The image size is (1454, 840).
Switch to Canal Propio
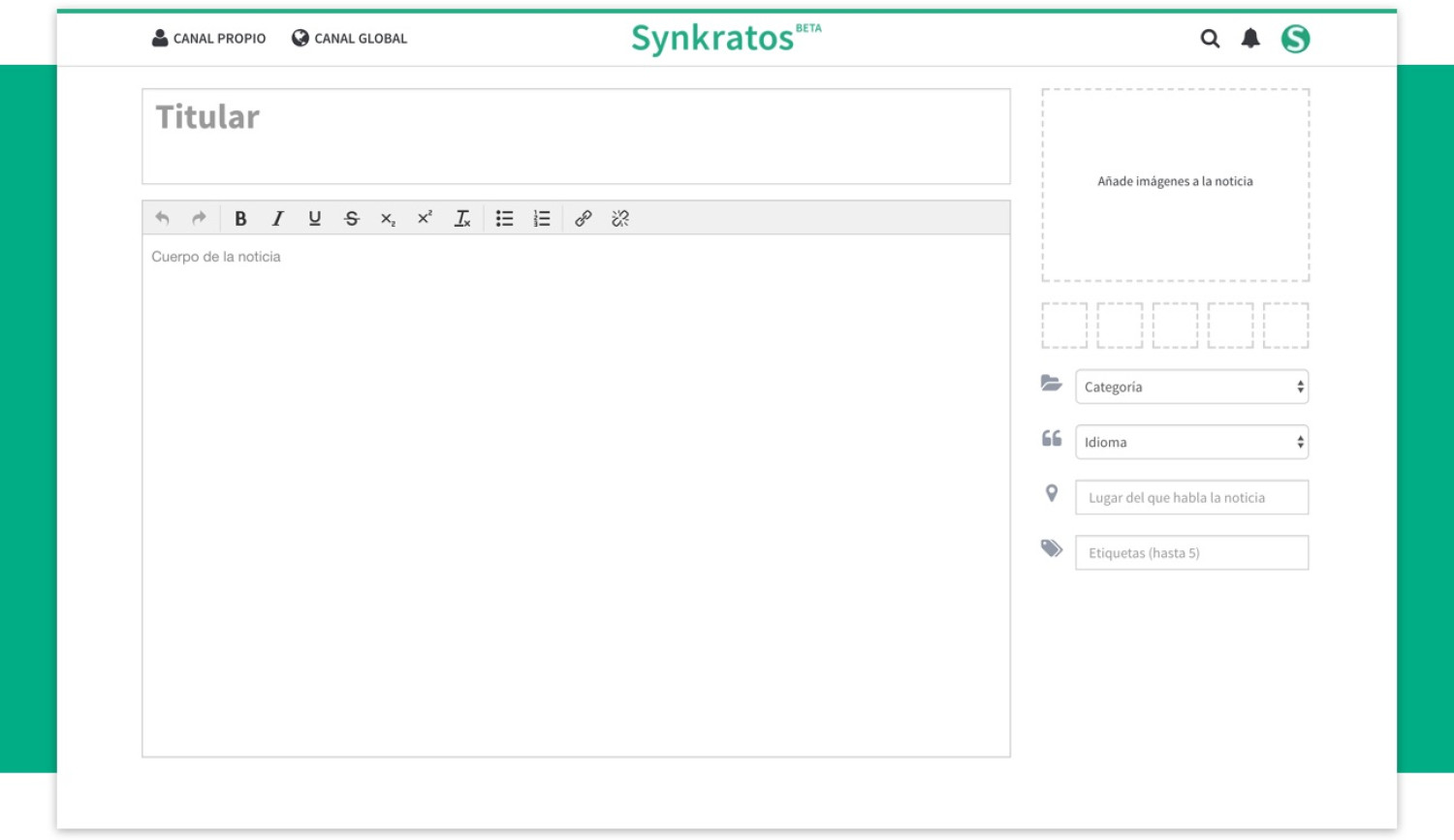coord(209,39)
